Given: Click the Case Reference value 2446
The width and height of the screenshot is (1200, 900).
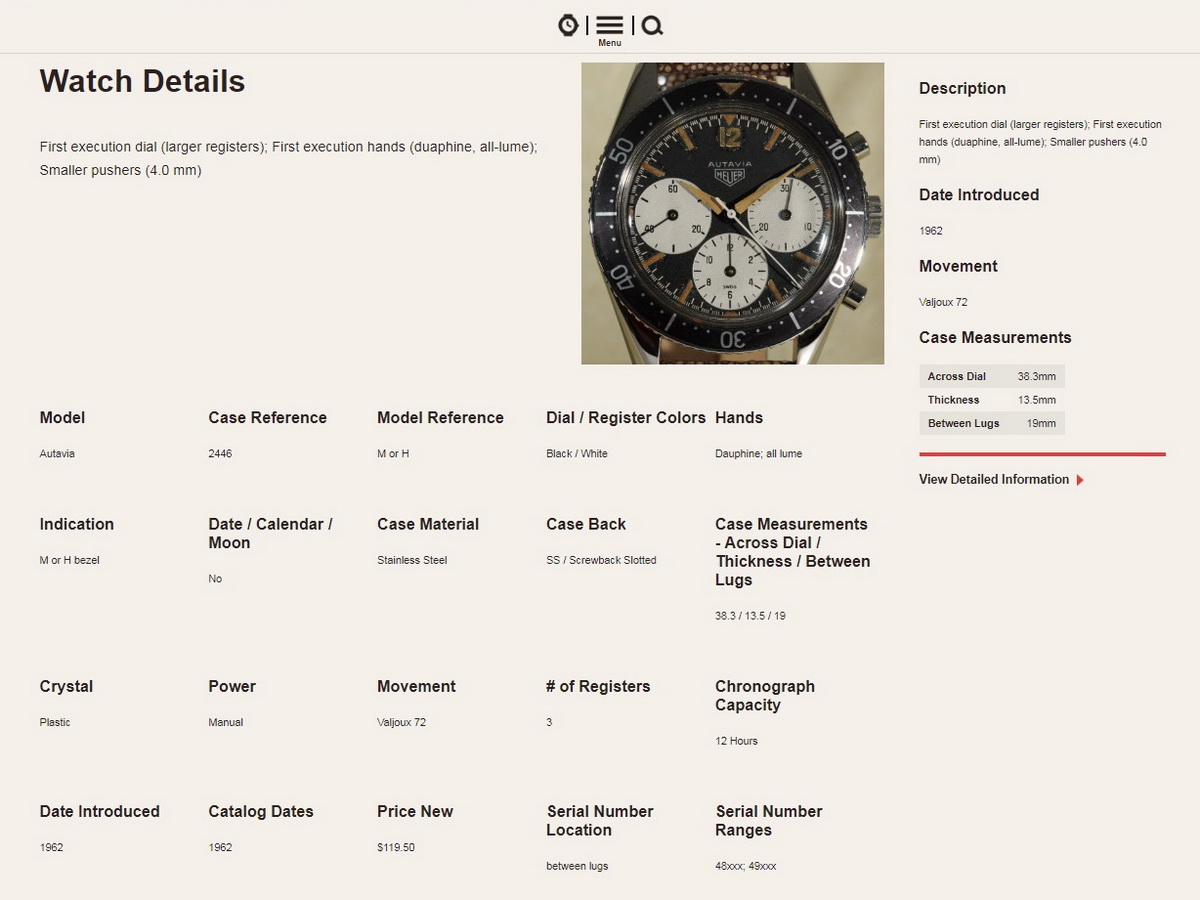Looking at the screenshot, I should pyautogui.click(x=220, y=454).
